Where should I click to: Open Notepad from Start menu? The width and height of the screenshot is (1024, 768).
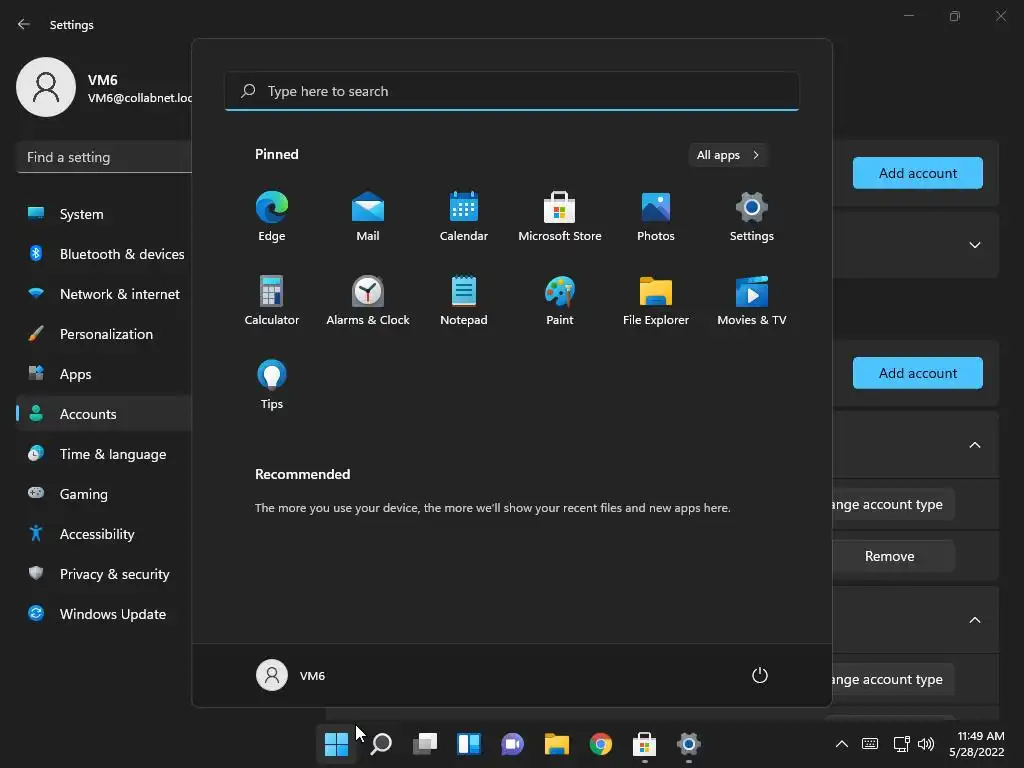(464, 300)
